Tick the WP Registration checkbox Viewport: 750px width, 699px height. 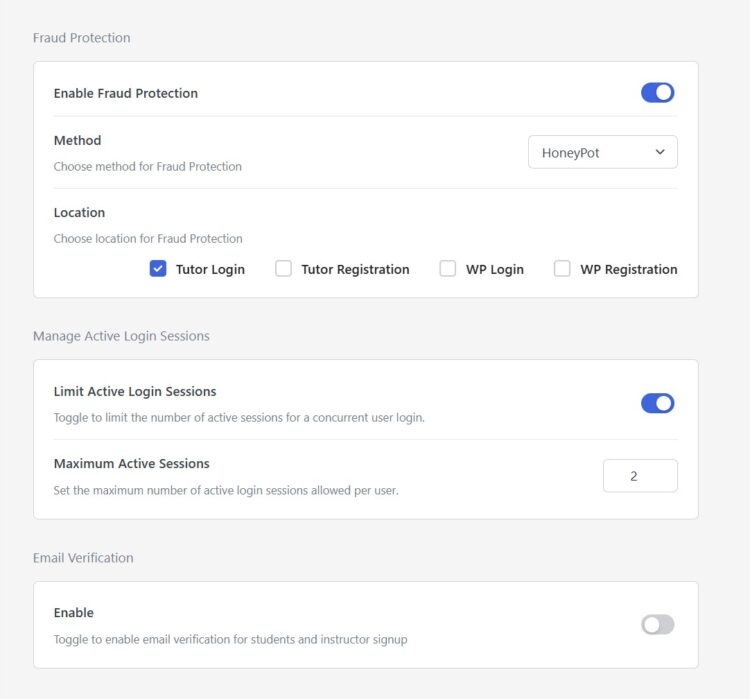(x=562, y=269)
